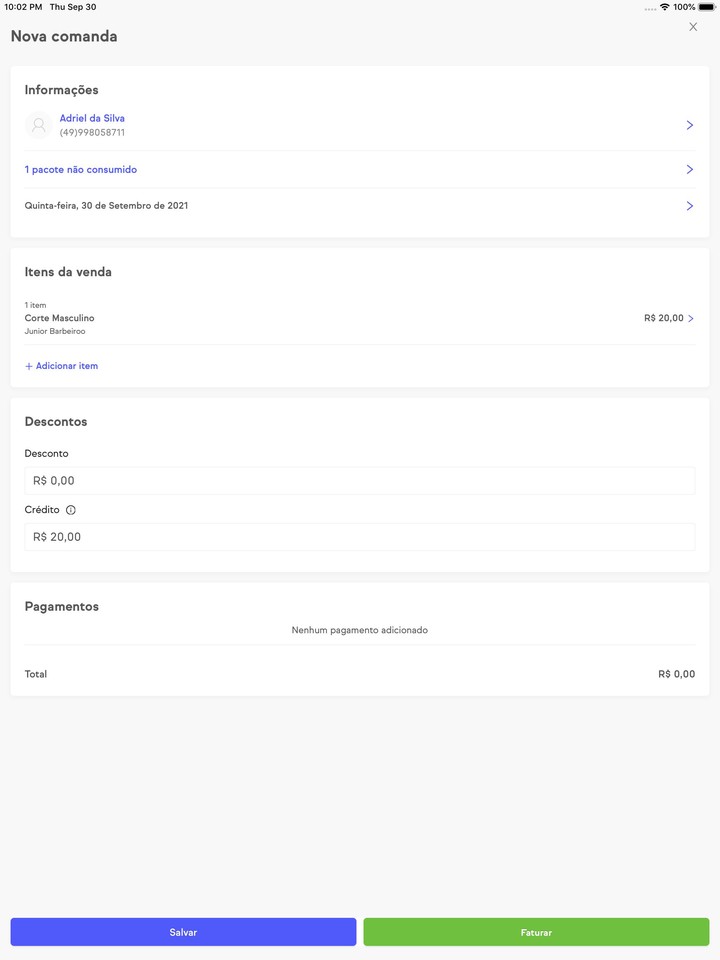Viewport: 720px width, 960px height.
Task: Expand the Adriel da Silva client details
Action: [689, 125]
